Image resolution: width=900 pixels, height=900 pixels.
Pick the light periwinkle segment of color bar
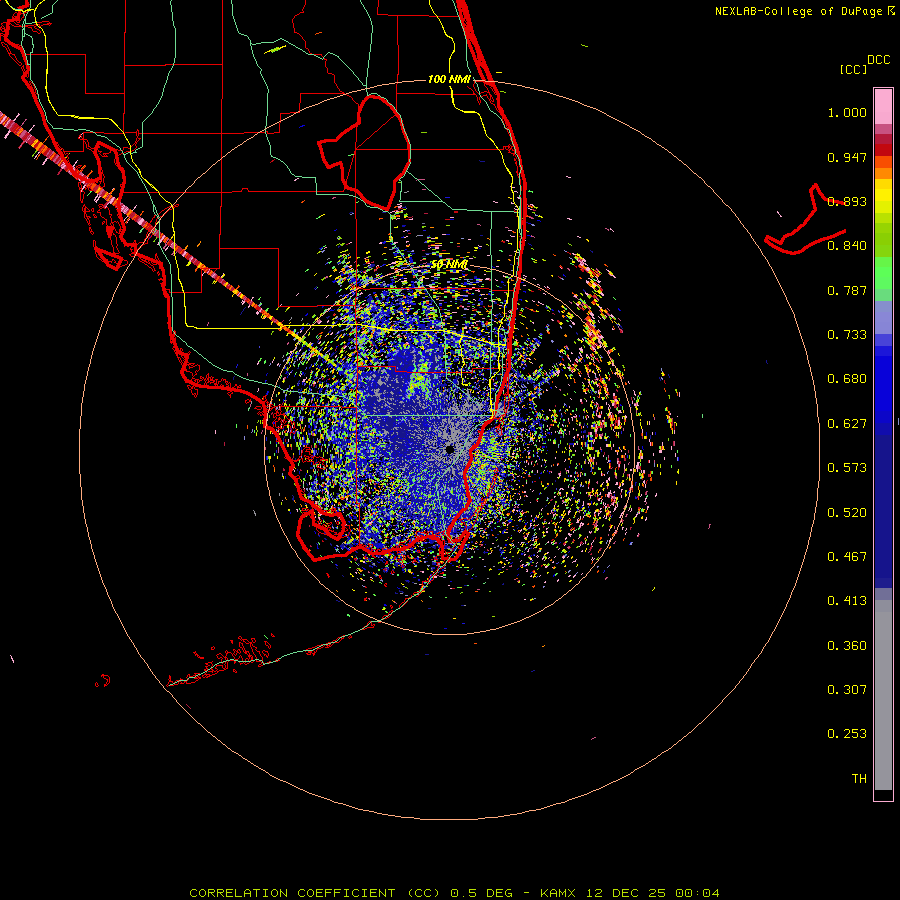pyautogui.click(x=883, y=317)
